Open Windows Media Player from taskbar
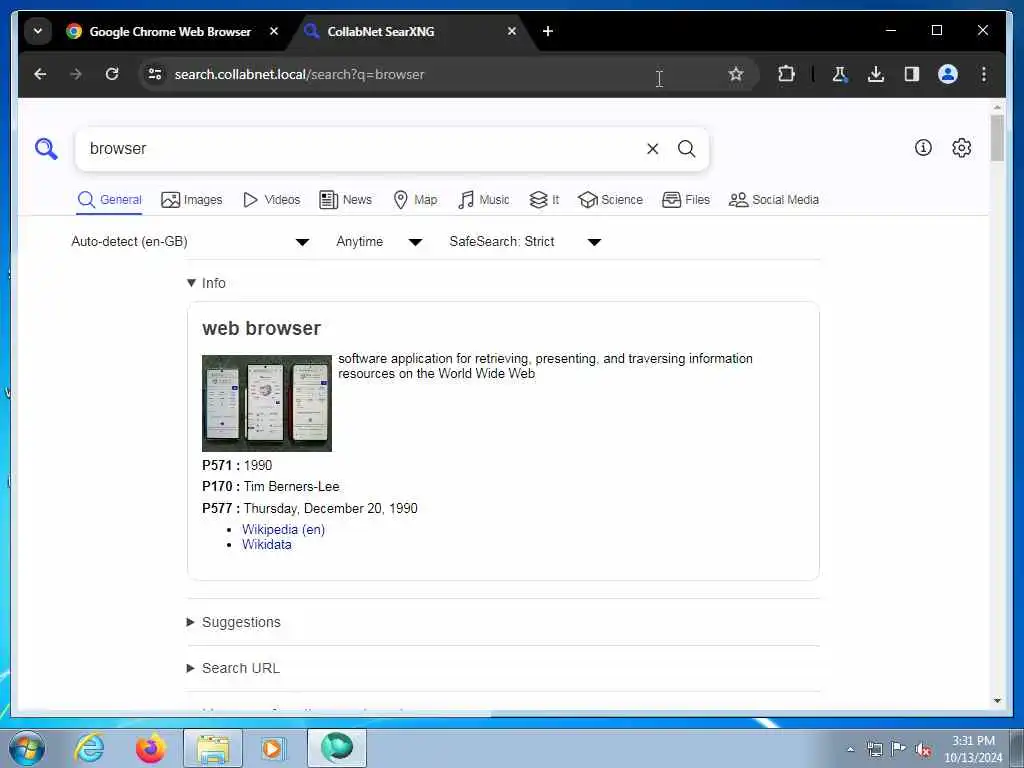The height and width of the screenshot is (768, 1024). (x=273, y=748)
